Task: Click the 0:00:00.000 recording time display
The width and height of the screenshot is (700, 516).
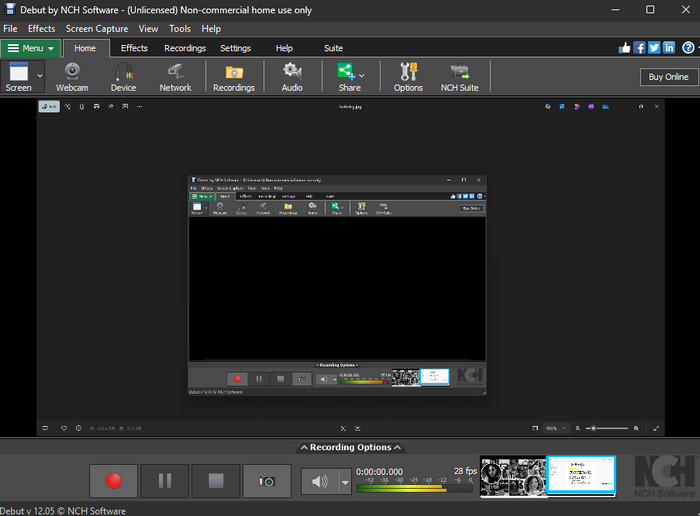Action: (x=379, y=472)
